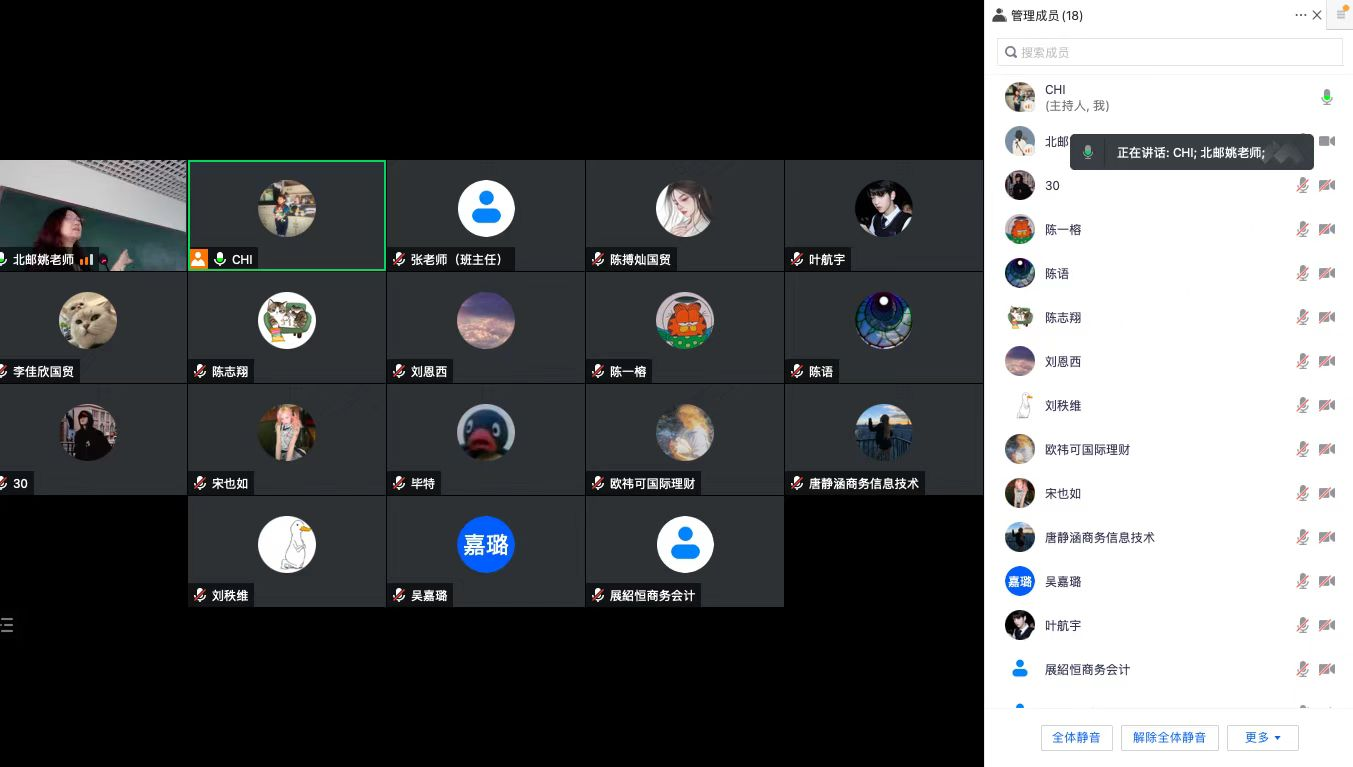
Task: Select 李佳欣国贸 video tile
Action: pos(93,327)
